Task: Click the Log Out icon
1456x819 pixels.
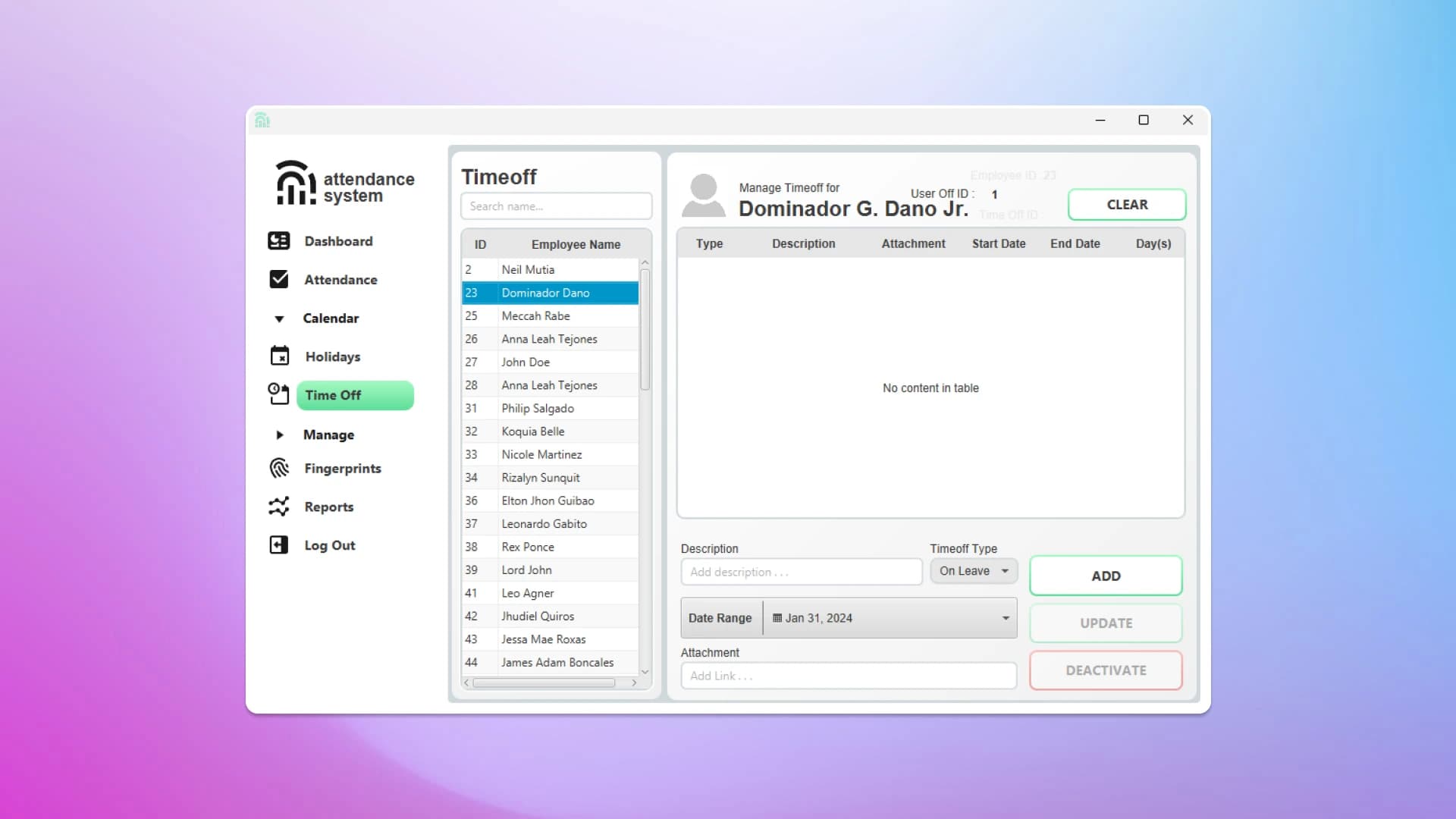Action: (279, 544)
